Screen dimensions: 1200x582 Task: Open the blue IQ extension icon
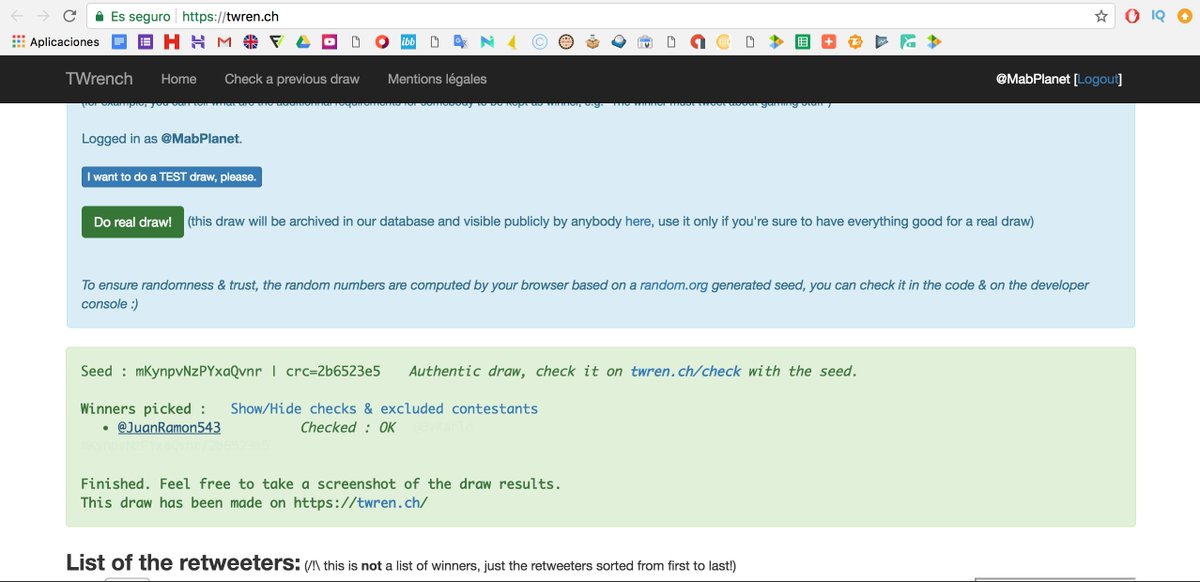(1158, 16)
